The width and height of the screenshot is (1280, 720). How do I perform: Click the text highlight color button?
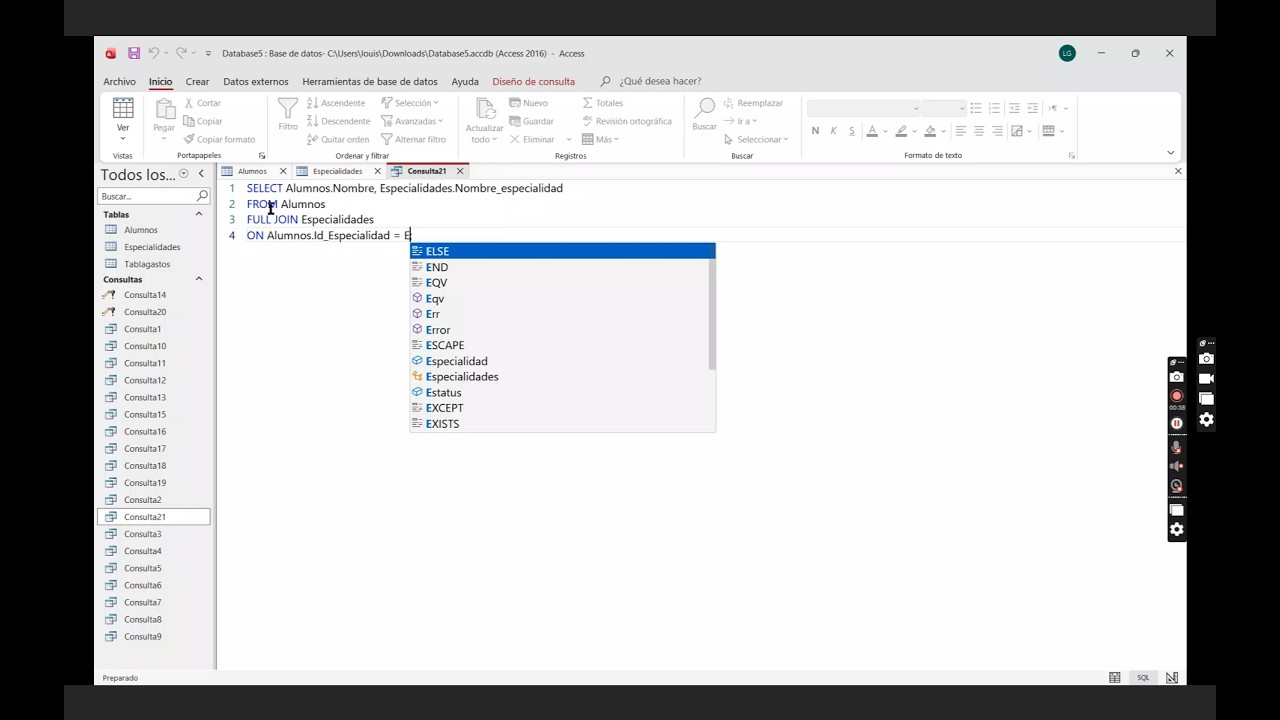901,131
